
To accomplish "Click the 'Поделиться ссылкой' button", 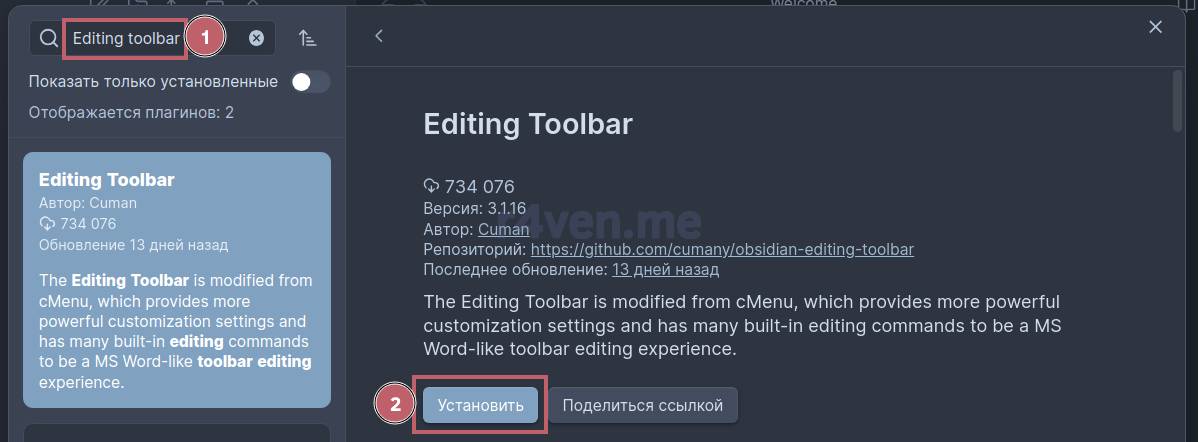I will [642, 405].
